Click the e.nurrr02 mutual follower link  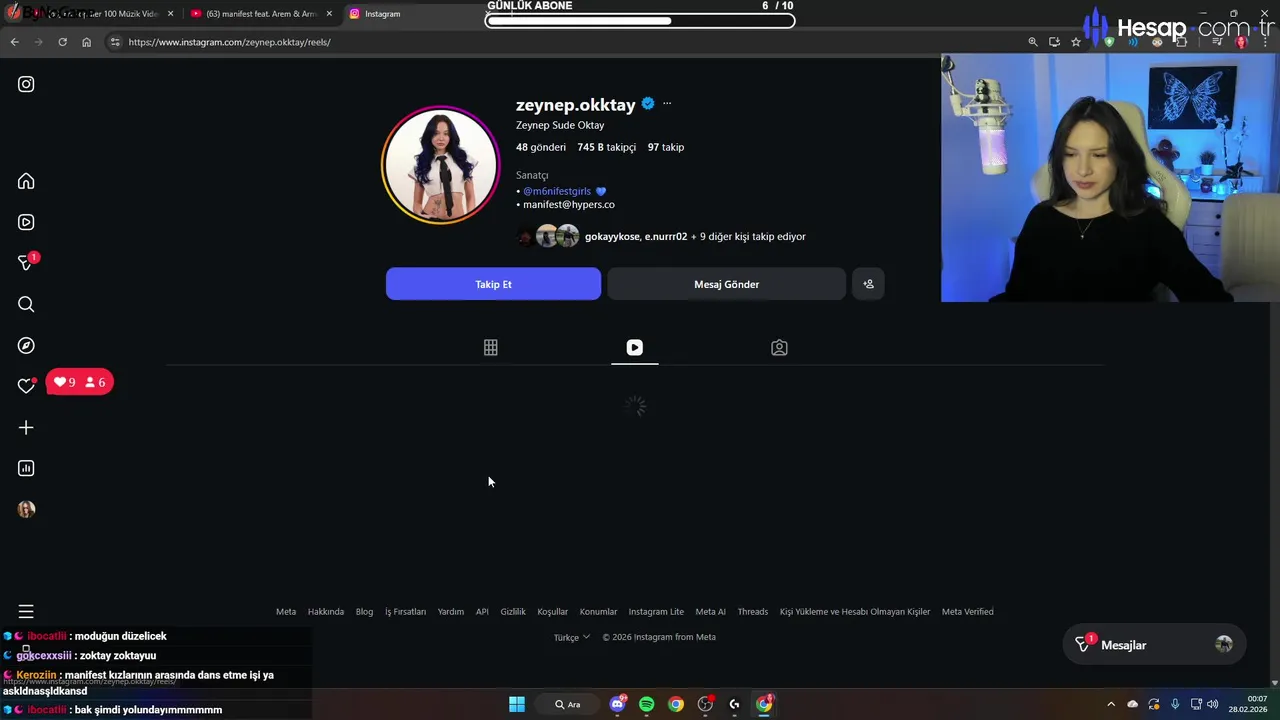pos(666,237)
